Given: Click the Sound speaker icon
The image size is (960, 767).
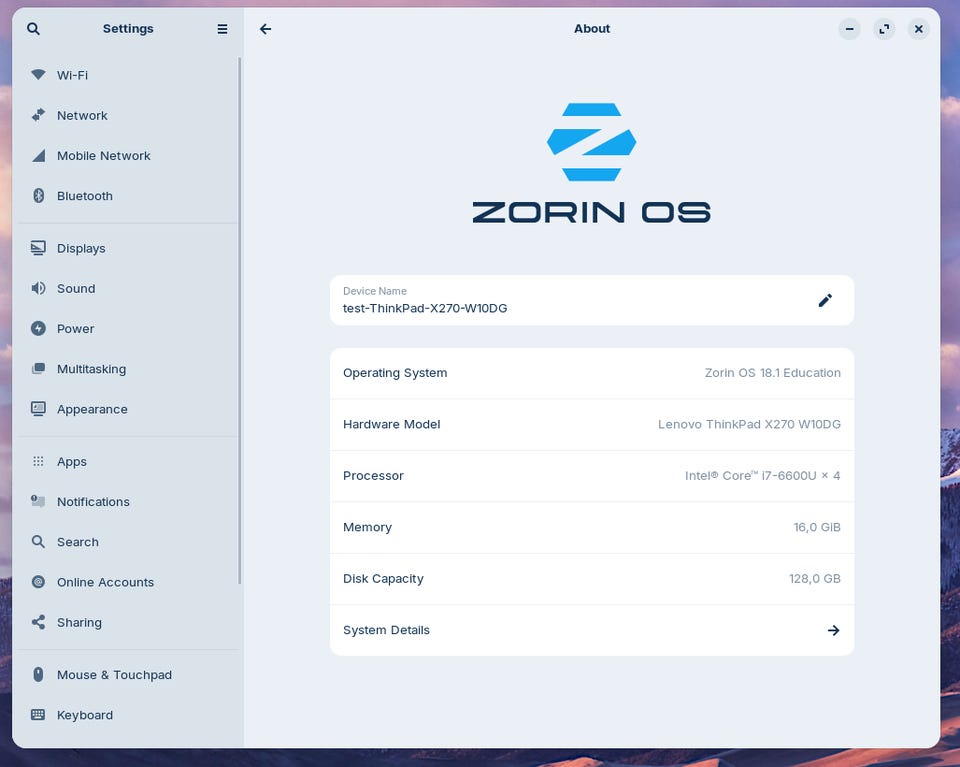Looking at the screenshot, I should coord(38,288).
